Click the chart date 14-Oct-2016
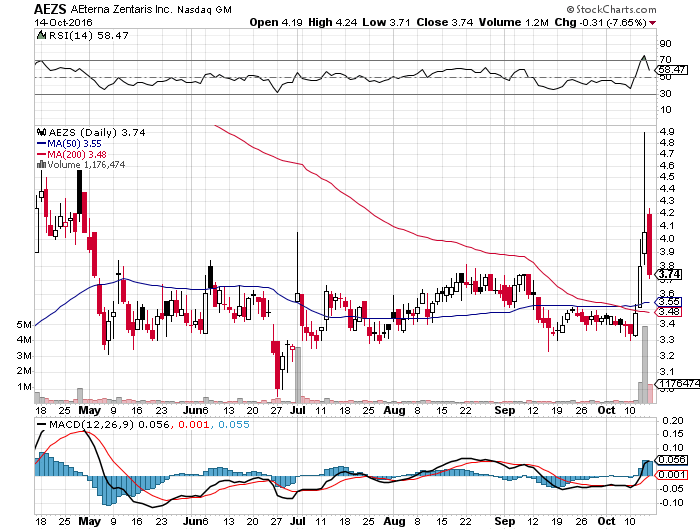This screenshot has height=530, width=700. click(x=63, y=22)
